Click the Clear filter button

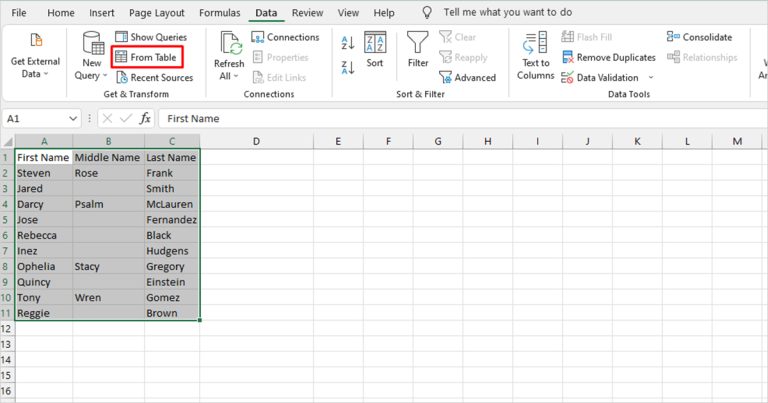pos(458,37)
